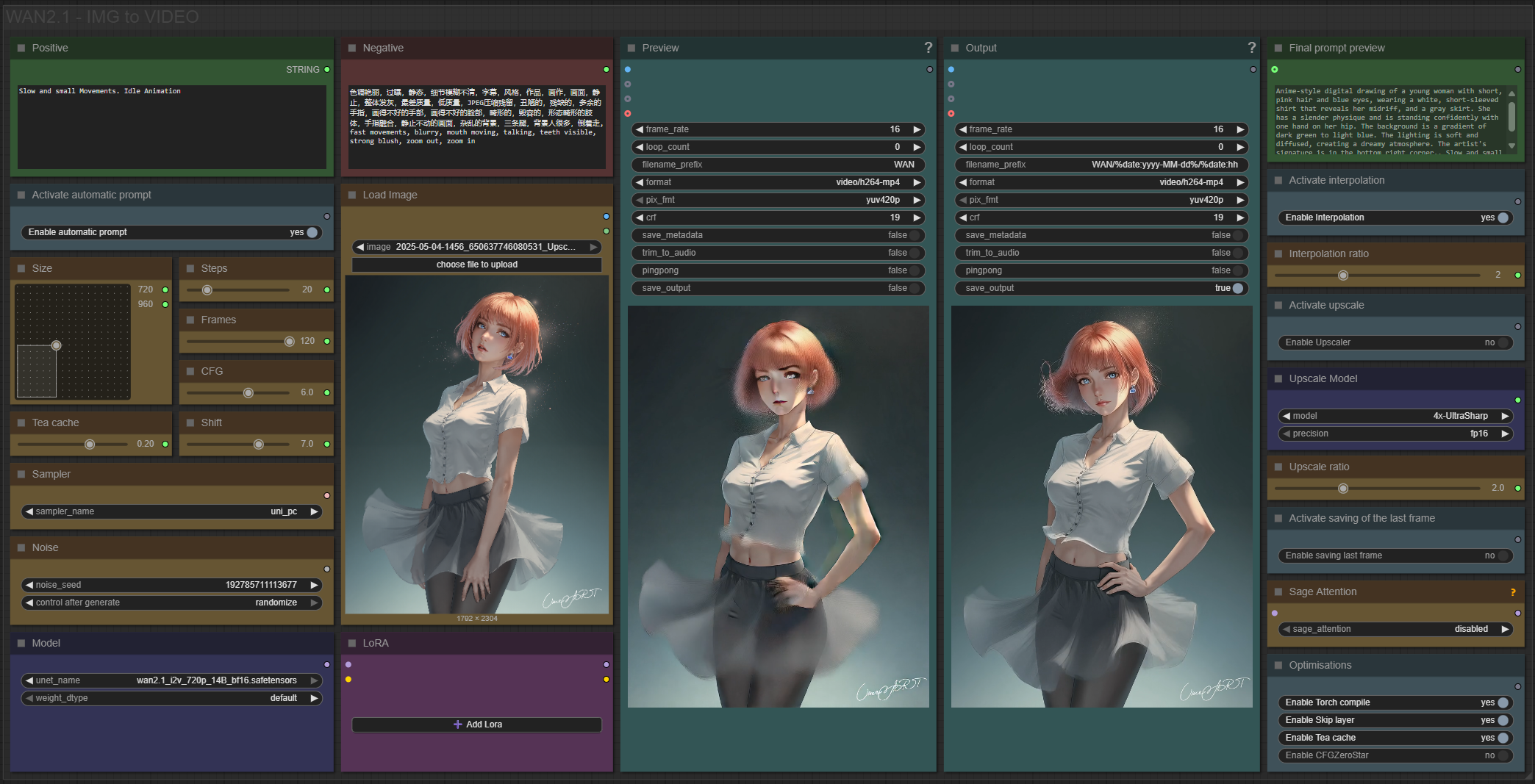Open the unet_name model selector
The height and width of the screenshot is (784, 1535).
[x=171, y=680]
